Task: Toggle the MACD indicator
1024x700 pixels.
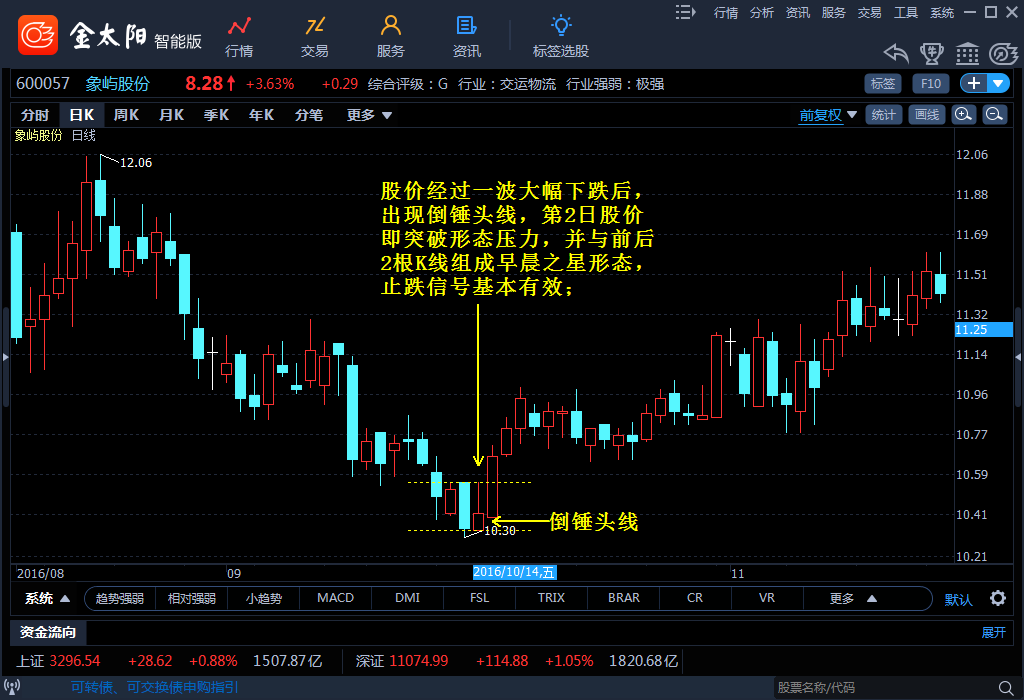Action: (335, 599)
